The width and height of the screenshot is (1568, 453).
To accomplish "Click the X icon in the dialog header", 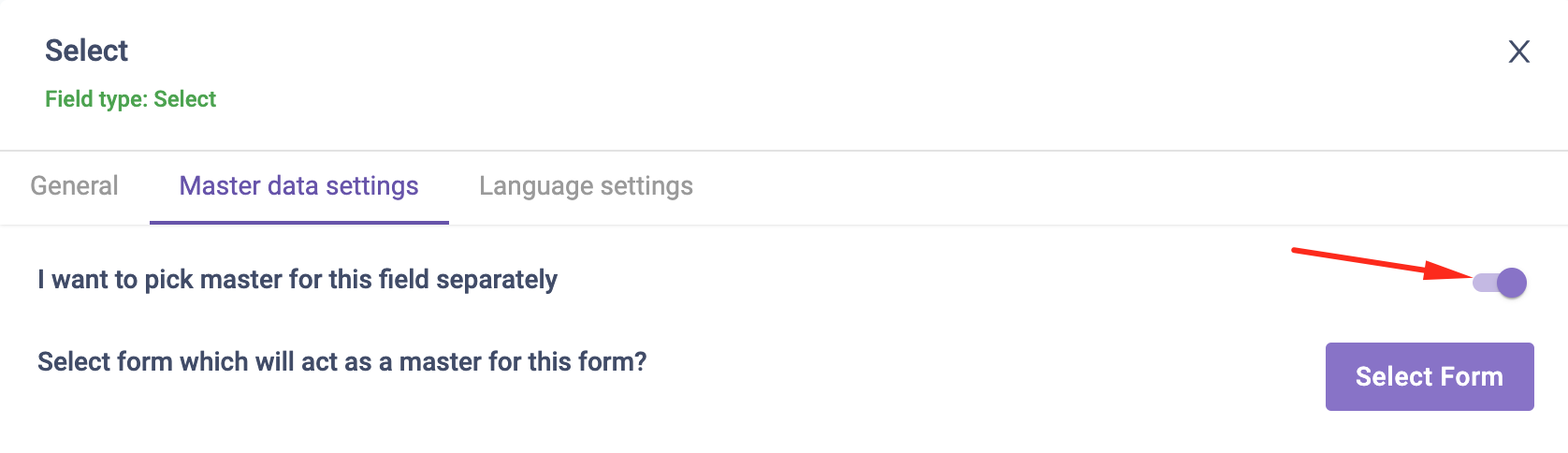I will click(x=1518, y=51).
